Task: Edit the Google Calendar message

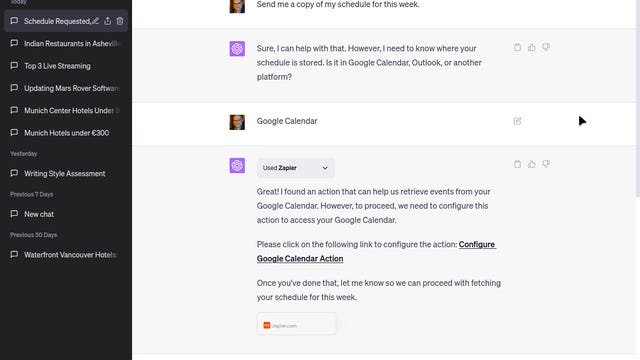Action: click(x=517, y=121)
